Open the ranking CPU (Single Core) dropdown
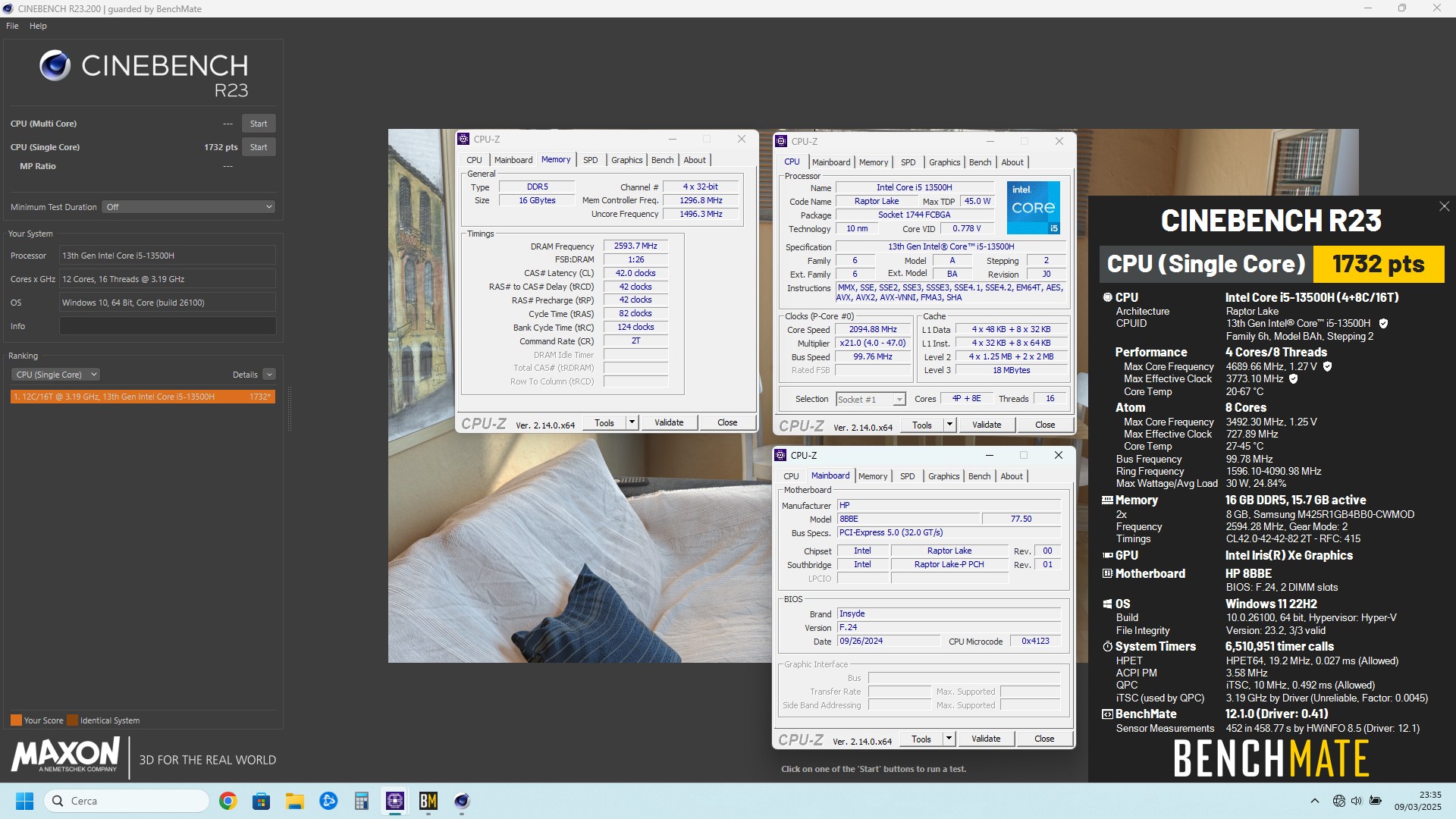1456x819 pixels. click(55, 375)
